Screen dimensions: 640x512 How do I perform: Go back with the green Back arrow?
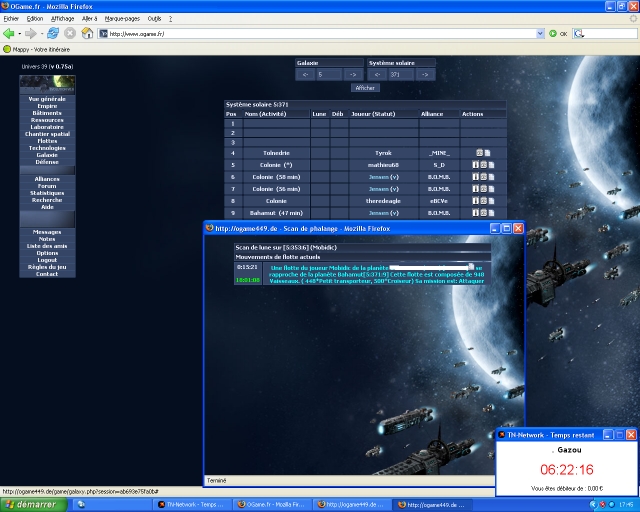click(x=9, y=33)
